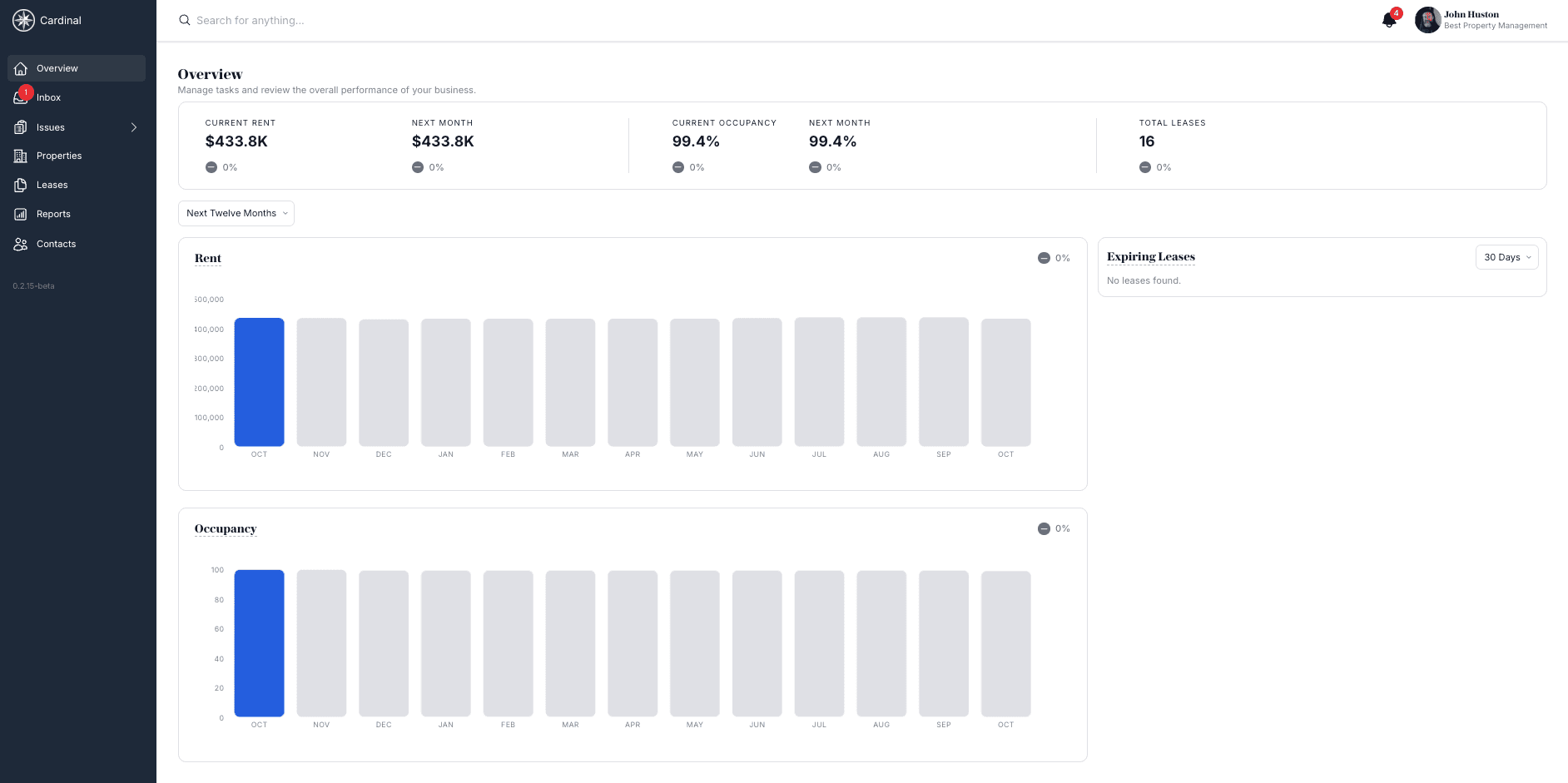This screenshot has width=1568, height=783.
Task: Open the Expiring Leases panel title
Action: coord(1150,257)
